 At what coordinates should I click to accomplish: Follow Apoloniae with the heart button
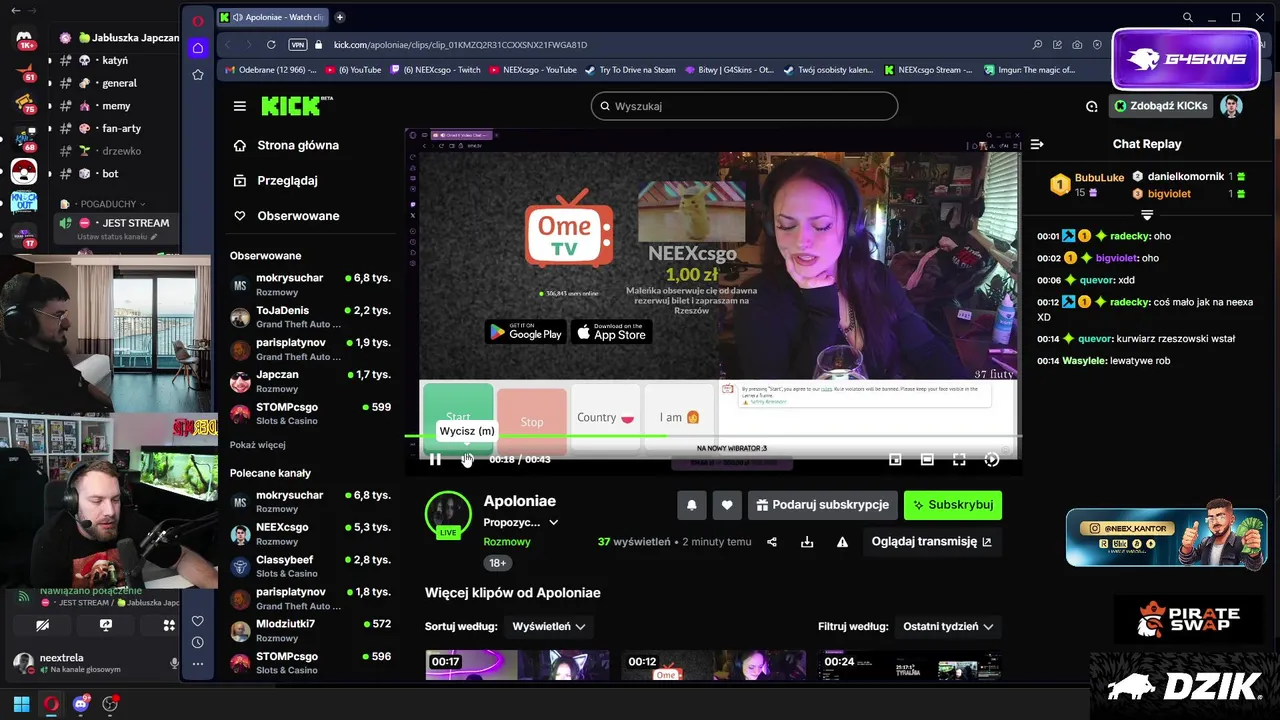coord(727,505)
